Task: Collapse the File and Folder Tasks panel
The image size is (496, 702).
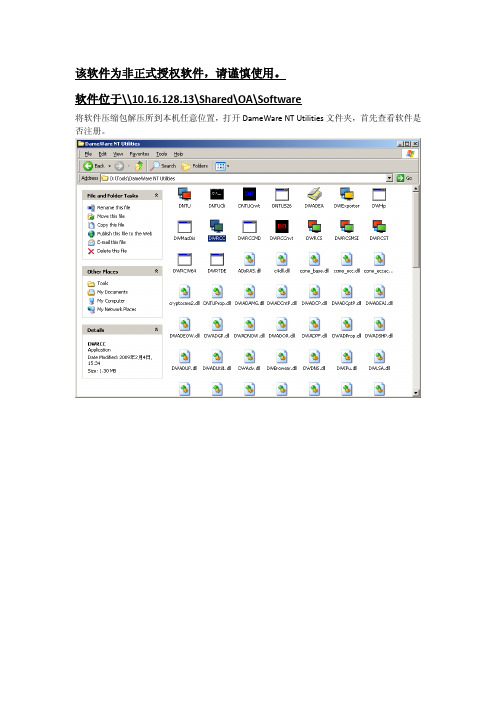Action: tap(157, 195)
